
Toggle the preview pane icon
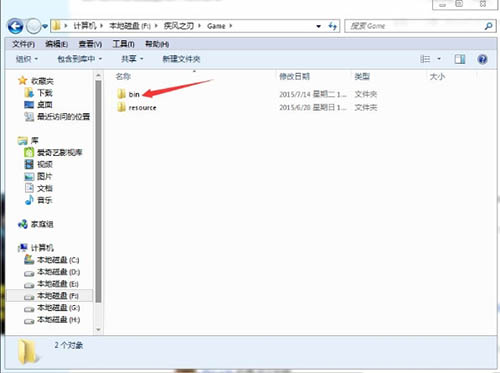(460, 59)
